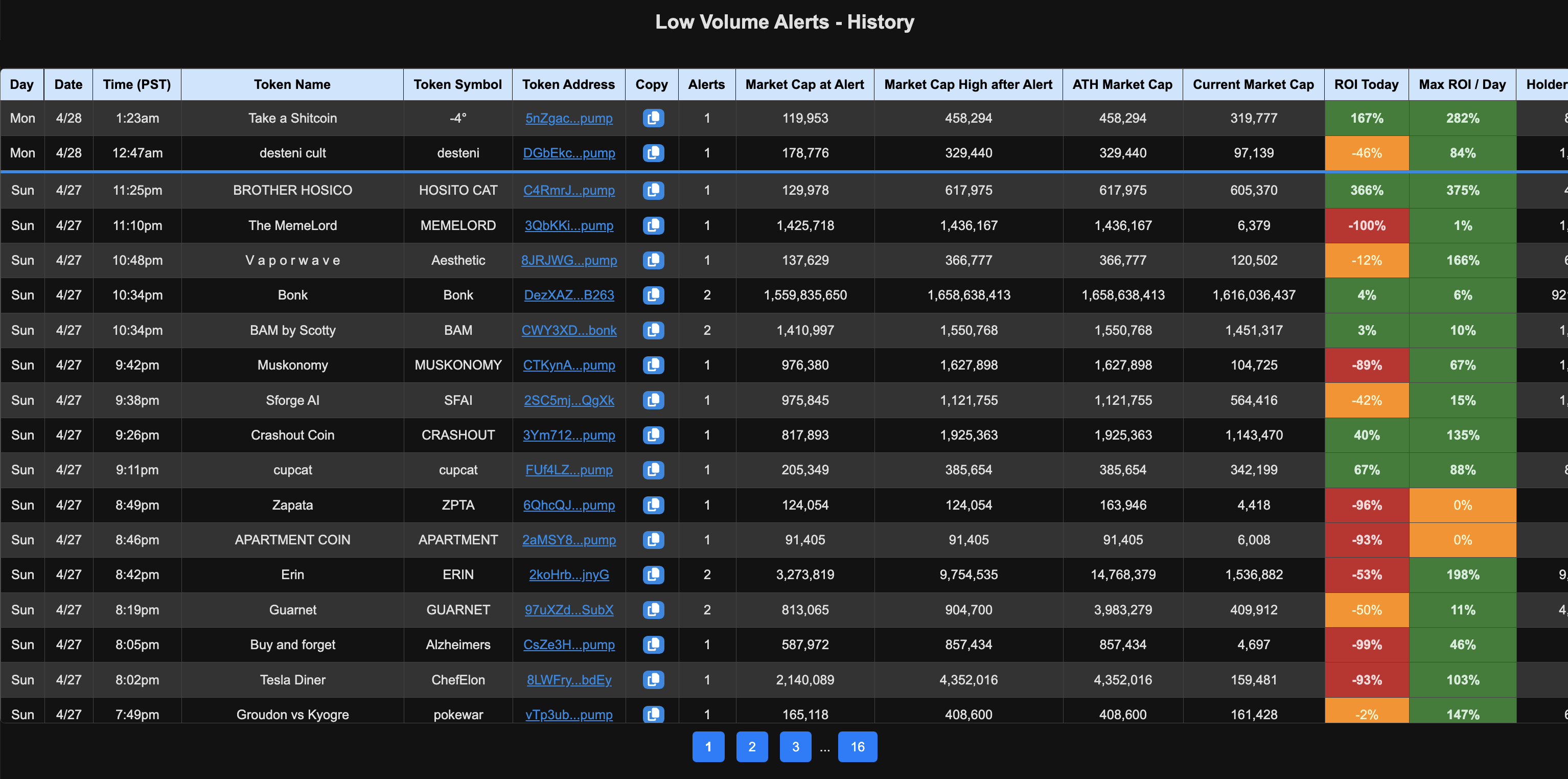1568x779 pixels.
Task: Click the Max ROI / Day header
Action: click(1462, 84)
